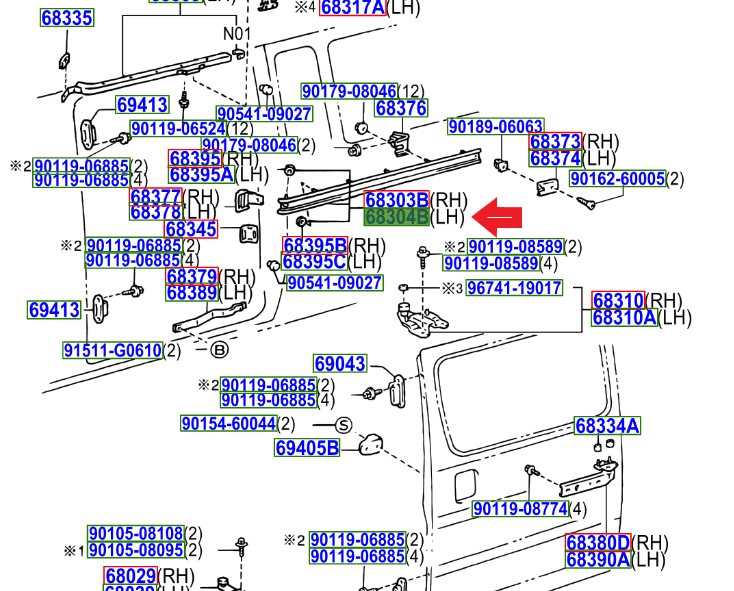Select screw part number 90162-60005

617,179
